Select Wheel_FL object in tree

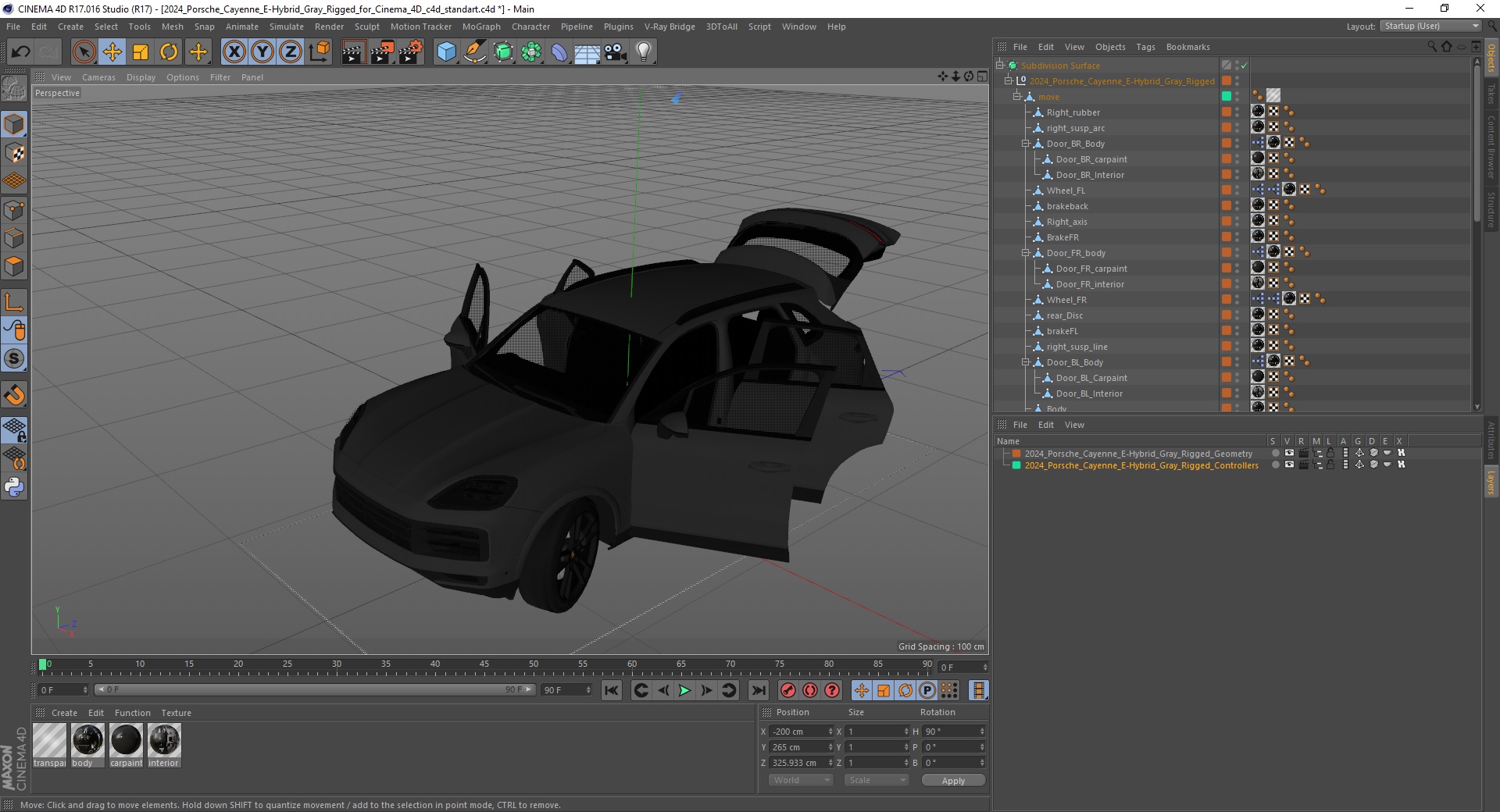coord(1066,191)
